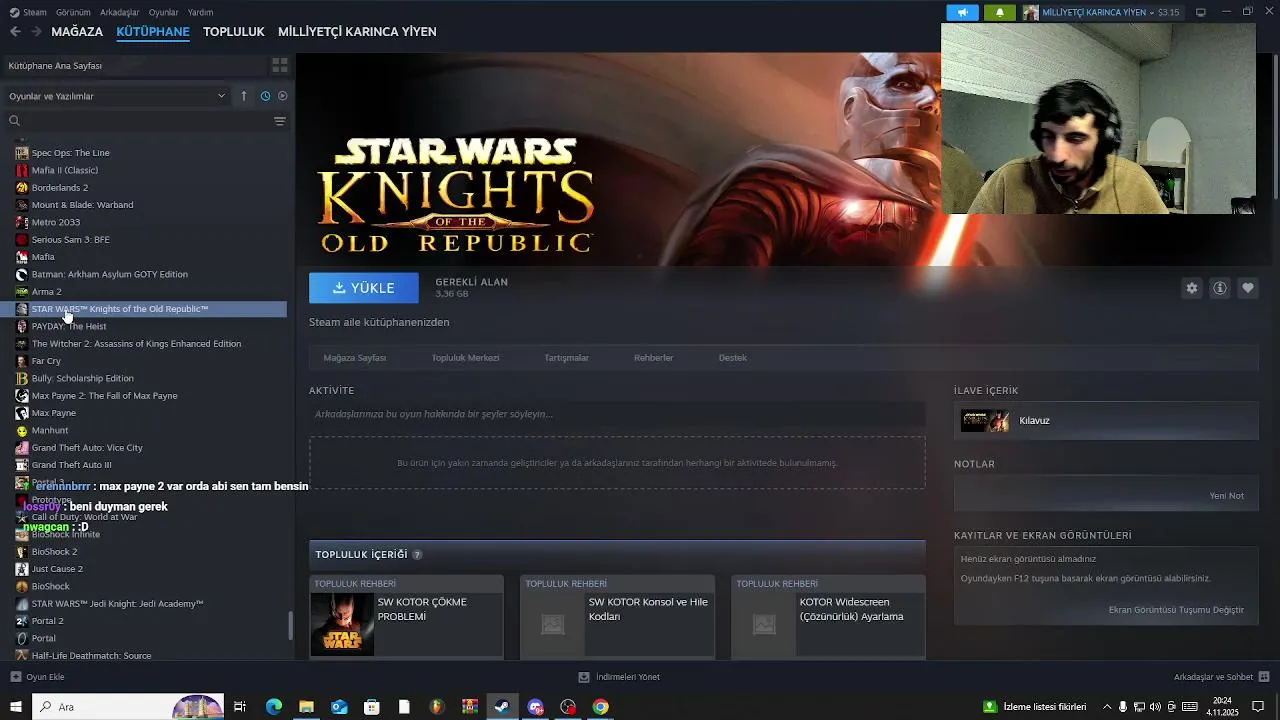Image resolution: width=1280 pixels, height=720 pixels.
Task: Open Mağaza Sayfası link
Action: pyautogui.click(x=355, y=358)
